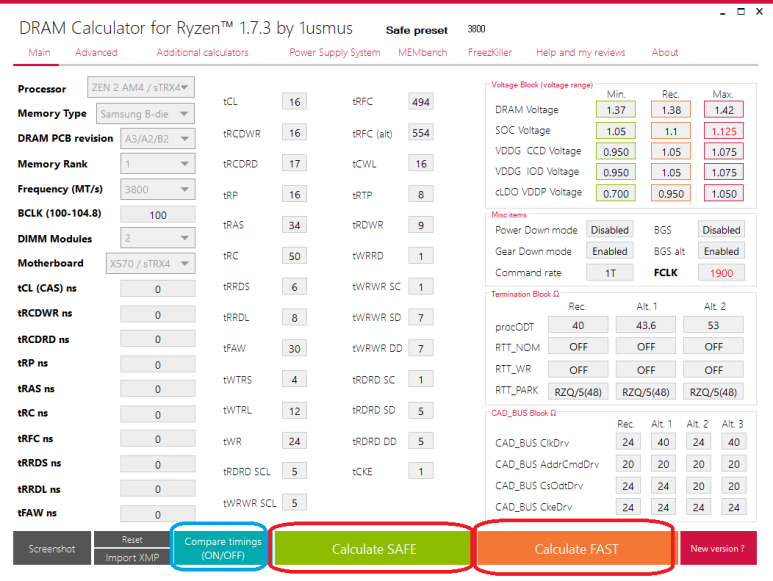
Task: Expand DRAM PCB revision dropdown
Action: (x=158, y=138)
